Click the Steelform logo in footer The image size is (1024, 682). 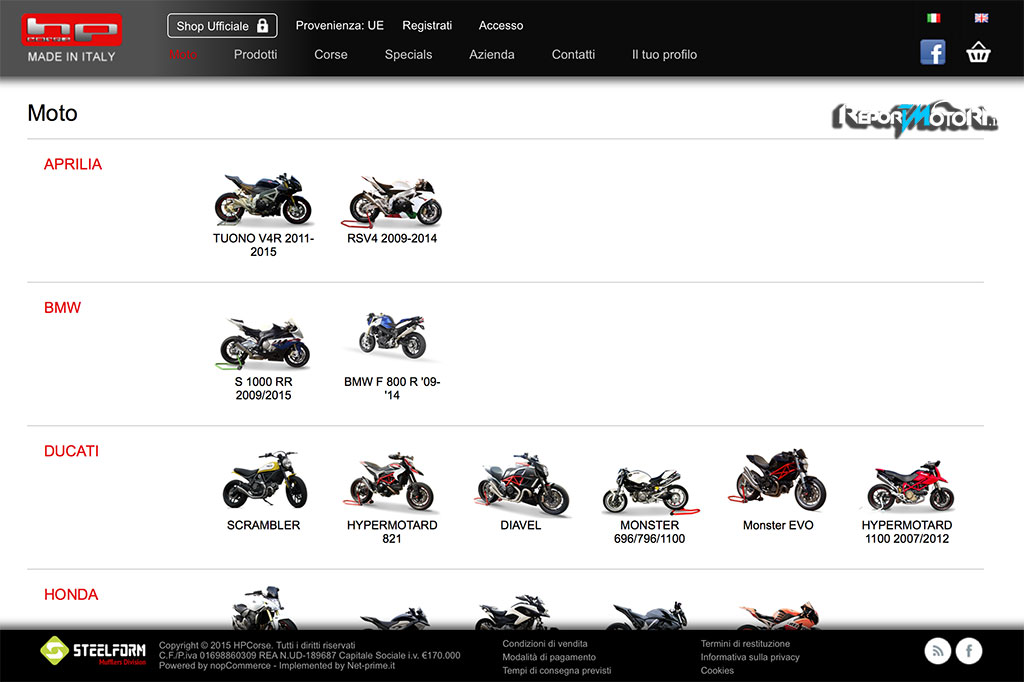click(x=93, y=652)
